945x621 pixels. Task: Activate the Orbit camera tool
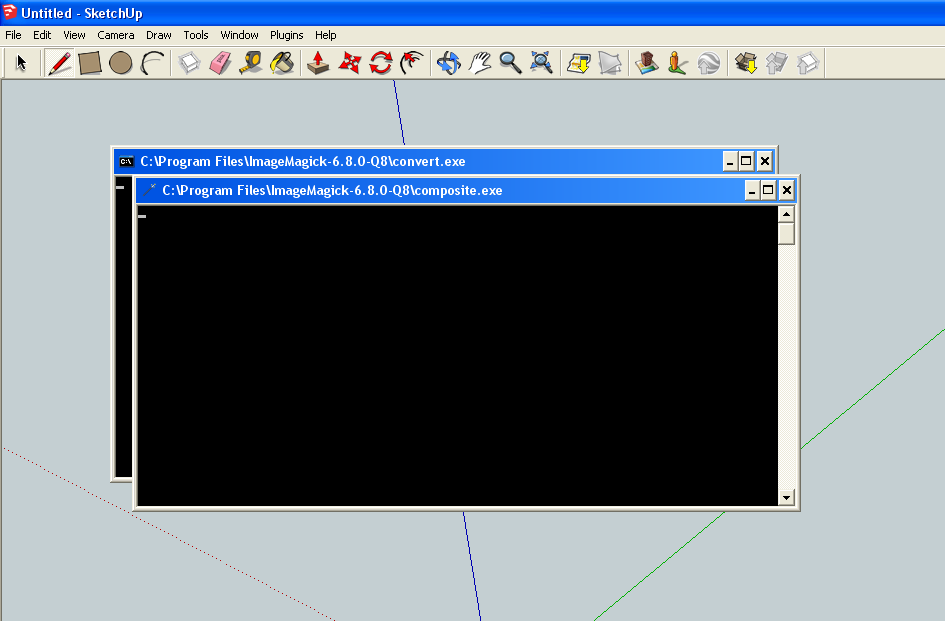[x=448, y=63]
